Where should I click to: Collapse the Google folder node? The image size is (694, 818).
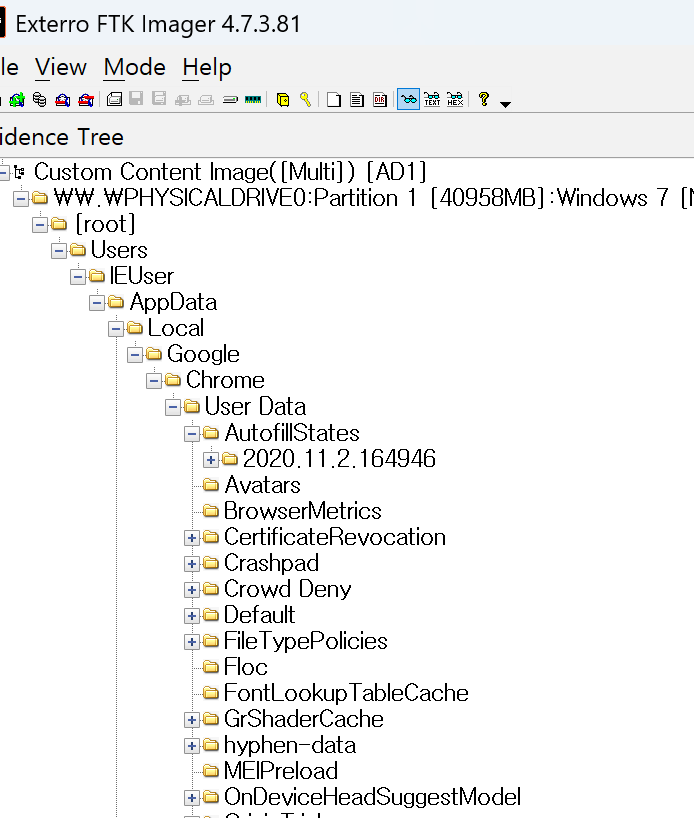pos(135,355)
